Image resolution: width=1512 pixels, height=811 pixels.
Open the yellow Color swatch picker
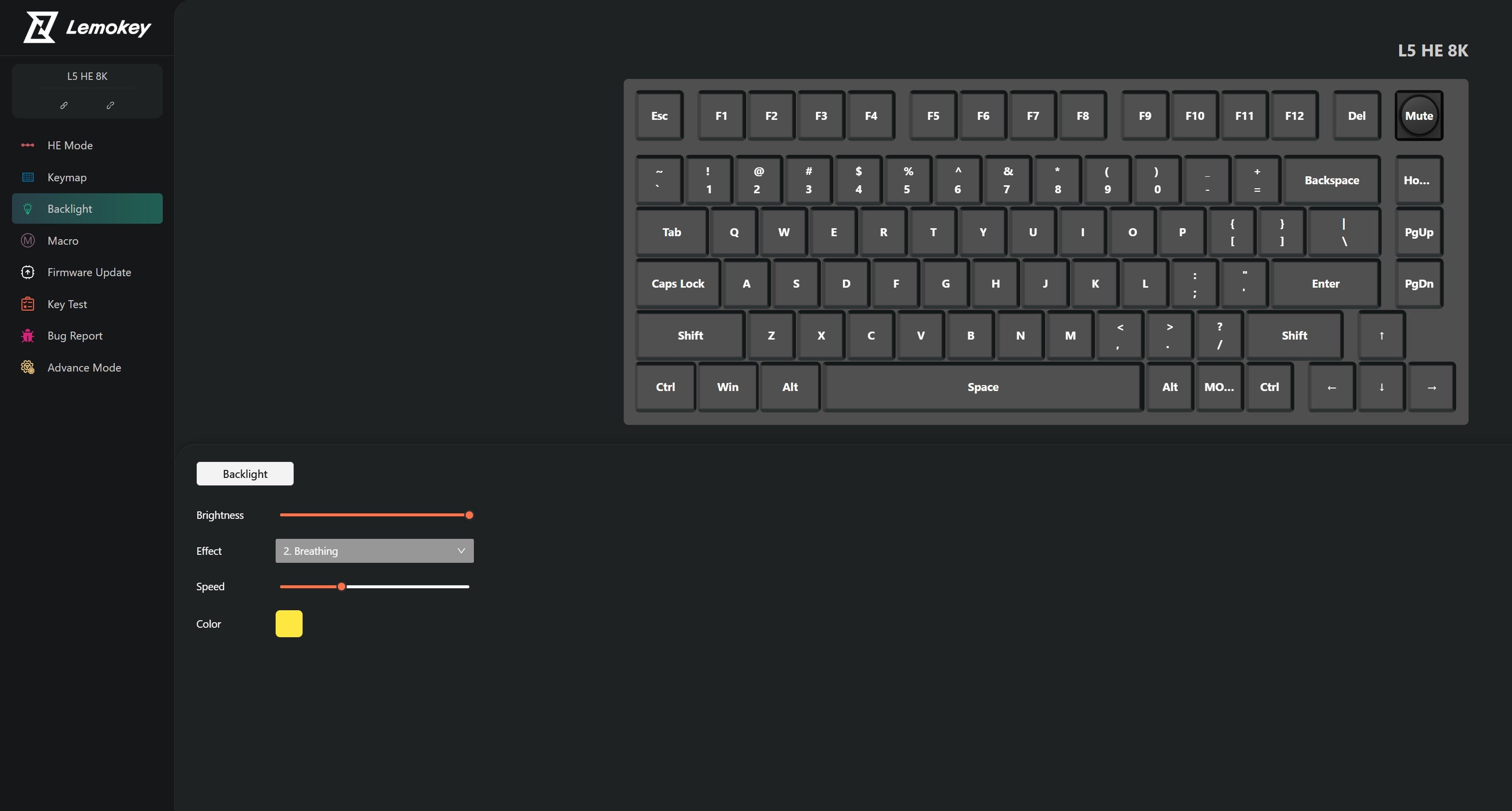(x=289, y=624)
